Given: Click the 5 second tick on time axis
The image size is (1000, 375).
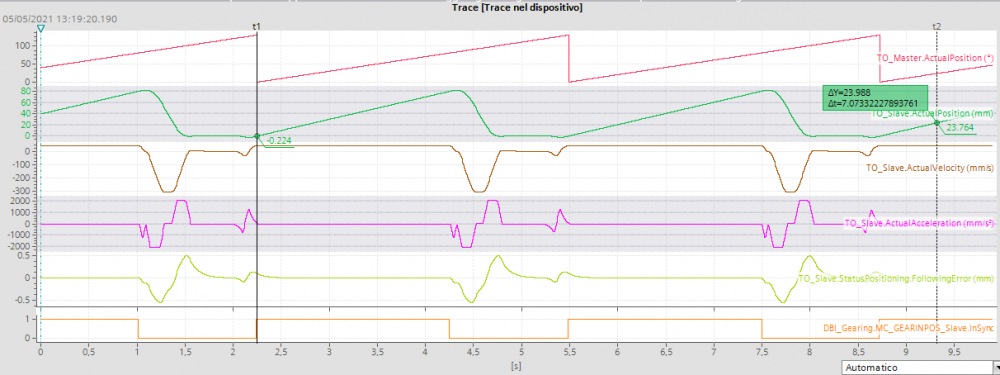Looking at the screenshot, I should pyautogui.click(x=521, y=350).
